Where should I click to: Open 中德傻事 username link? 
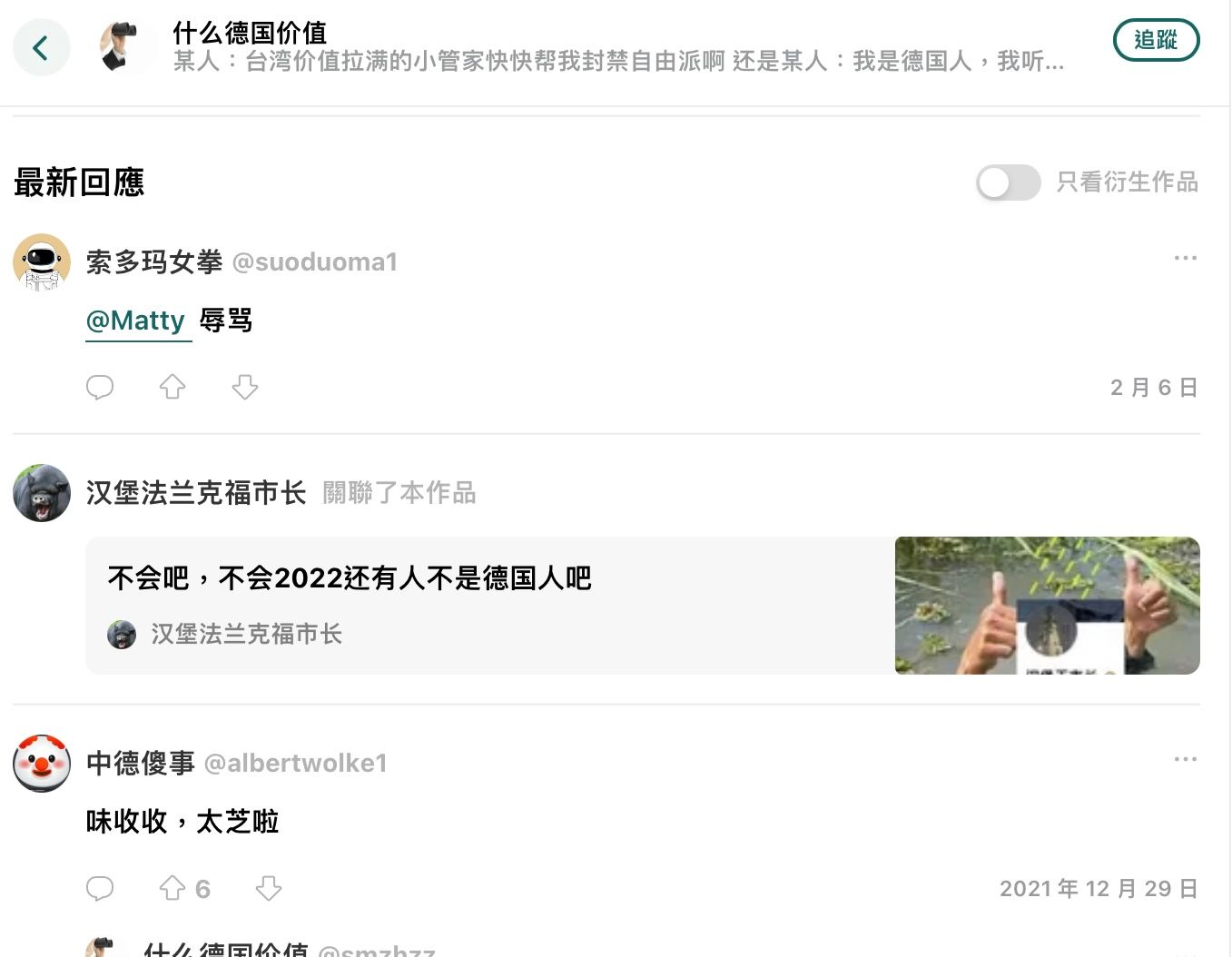[x=141, y=764]
